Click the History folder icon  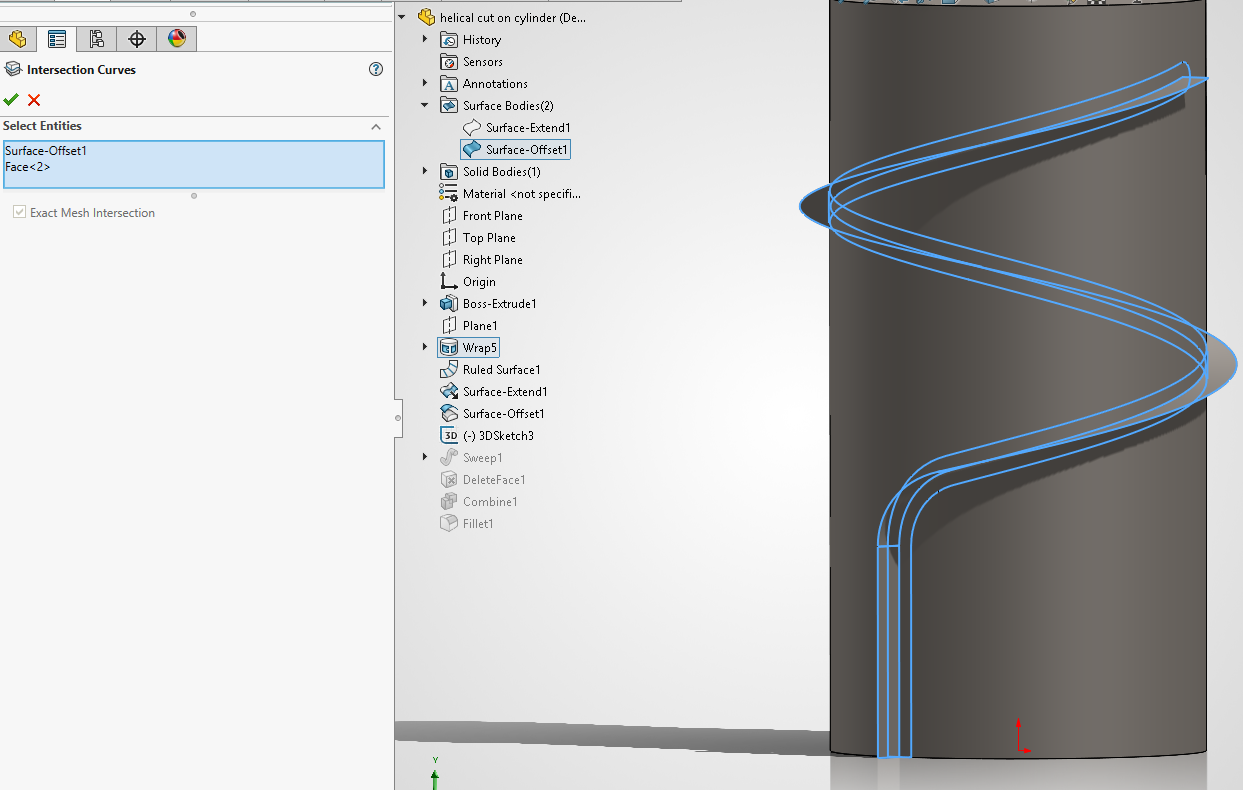tap(449, 40)
